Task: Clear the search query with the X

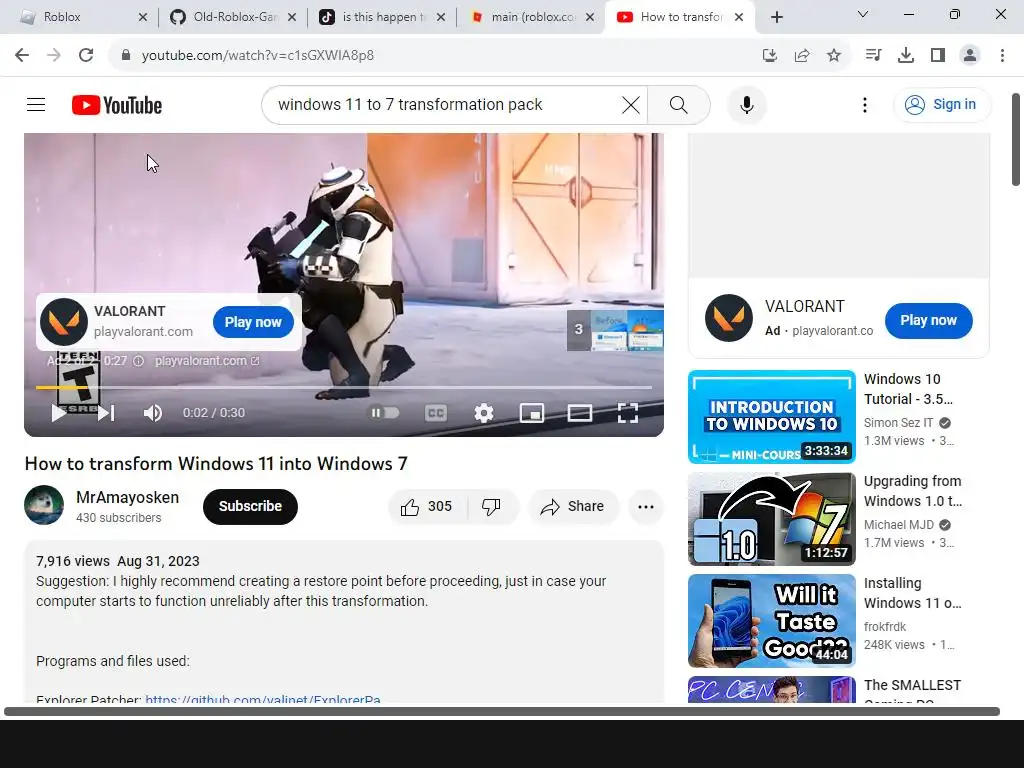Action: click(x=631, y=104)
